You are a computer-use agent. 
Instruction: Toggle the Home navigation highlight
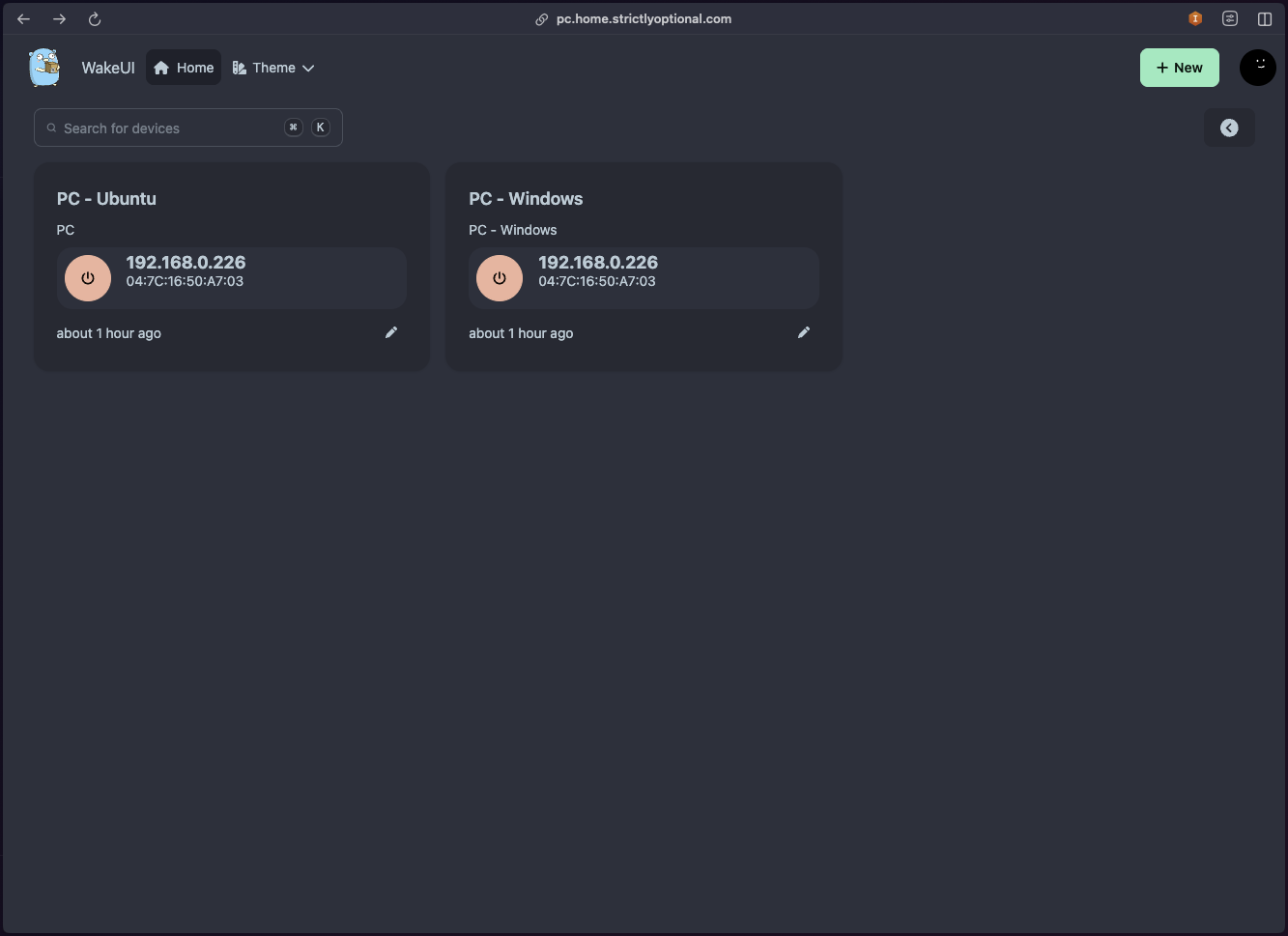pyautogui.click(x=184, y=68)
